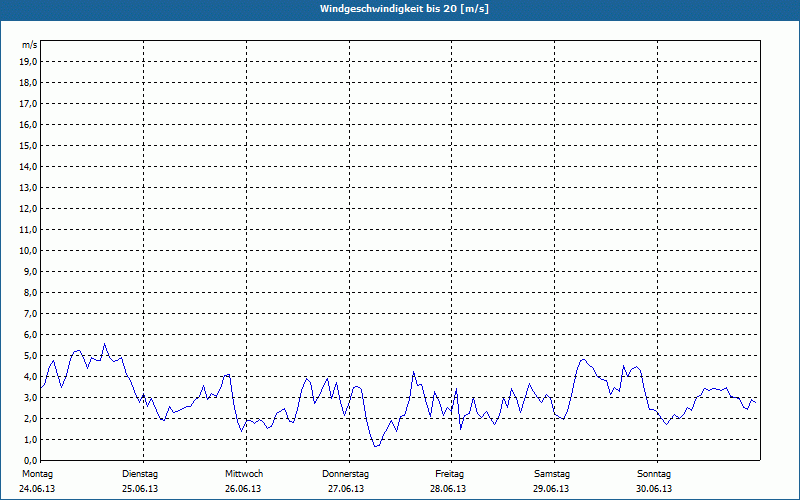
Task: Click the lowest wind dip on Thursday
Action: [376, 446]
